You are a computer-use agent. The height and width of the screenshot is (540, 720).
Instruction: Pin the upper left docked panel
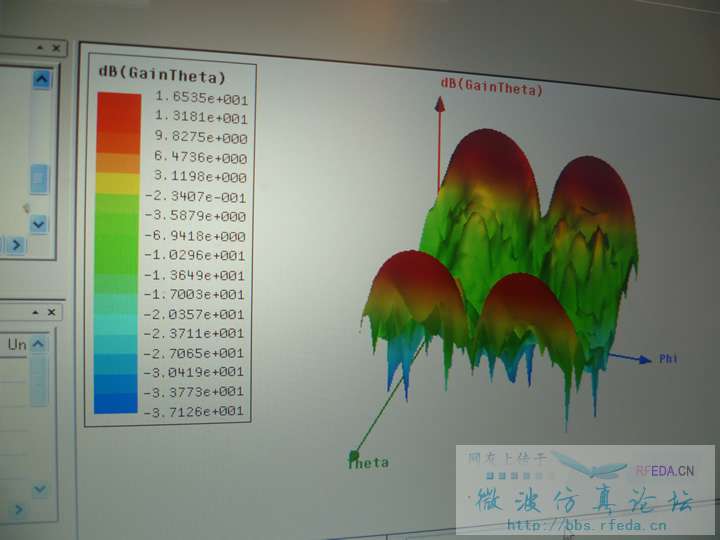point(40,47)
